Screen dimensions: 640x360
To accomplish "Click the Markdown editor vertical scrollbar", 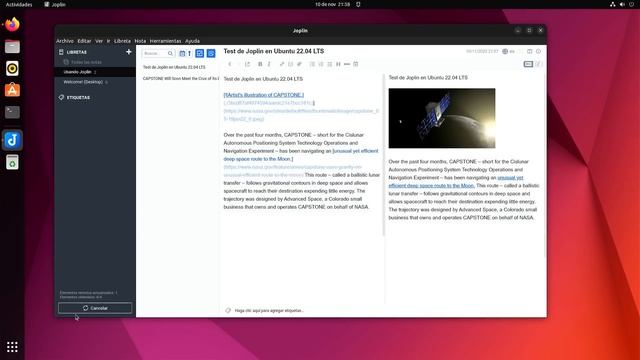I will (x=384, y=155).
